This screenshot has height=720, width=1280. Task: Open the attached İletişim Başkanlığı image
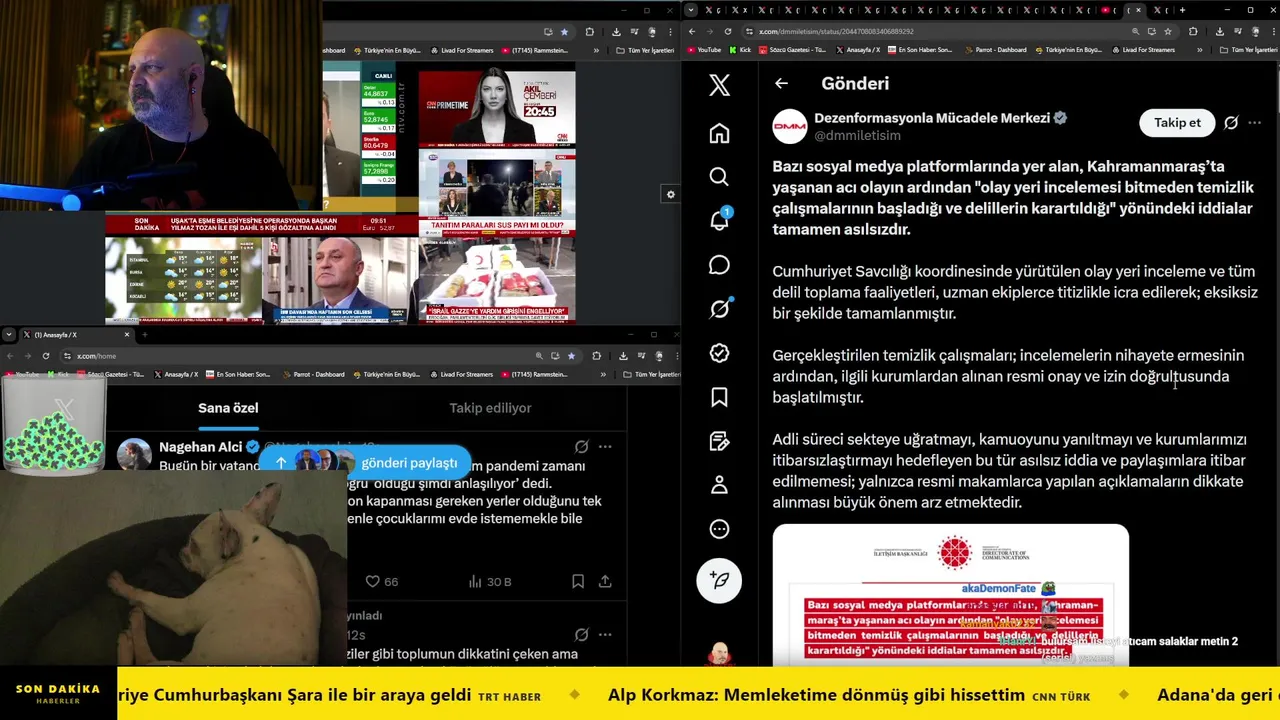click(x=950, y=595)
